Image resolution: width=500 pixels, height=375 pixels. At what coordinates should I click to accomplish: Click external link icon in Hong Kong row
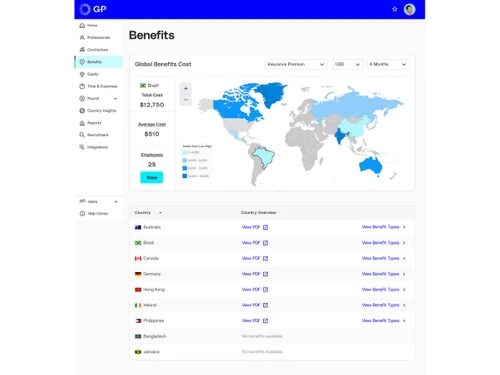pyautogui.click(x=265, y=289)
